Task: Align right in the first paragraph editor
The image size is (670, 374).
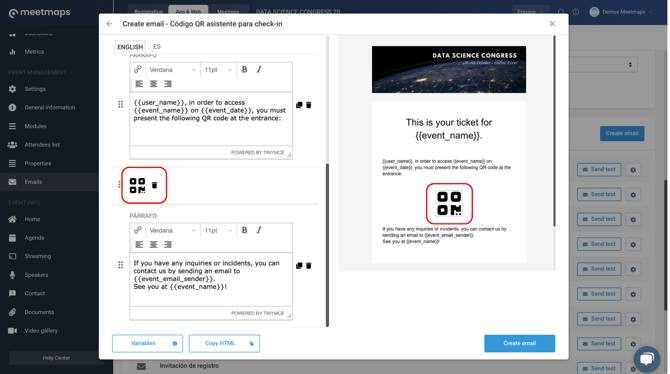Action: pyautogui.click(x=168, y=84)
